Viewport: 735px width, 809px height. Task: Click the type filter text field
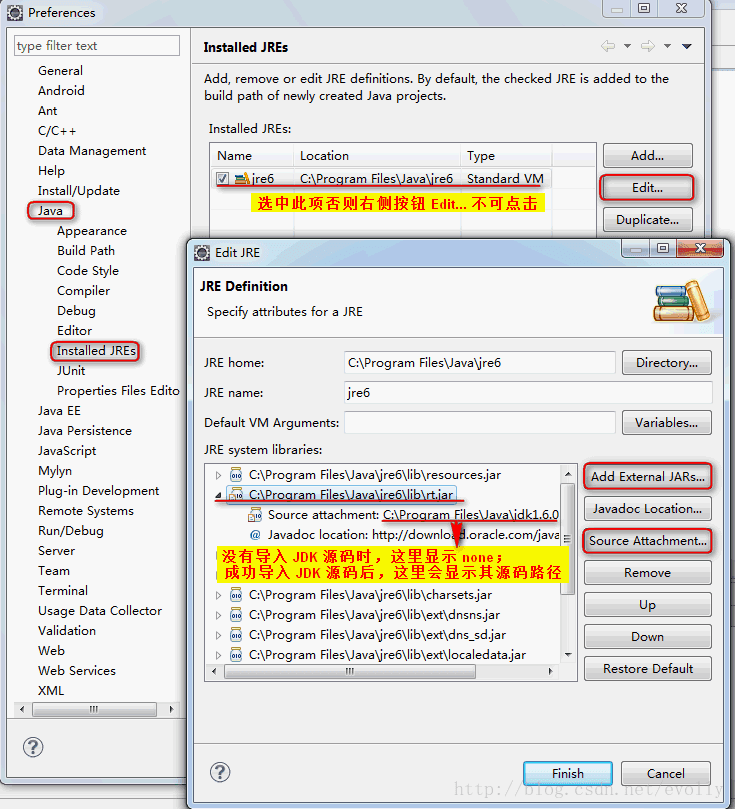[97, 46]
